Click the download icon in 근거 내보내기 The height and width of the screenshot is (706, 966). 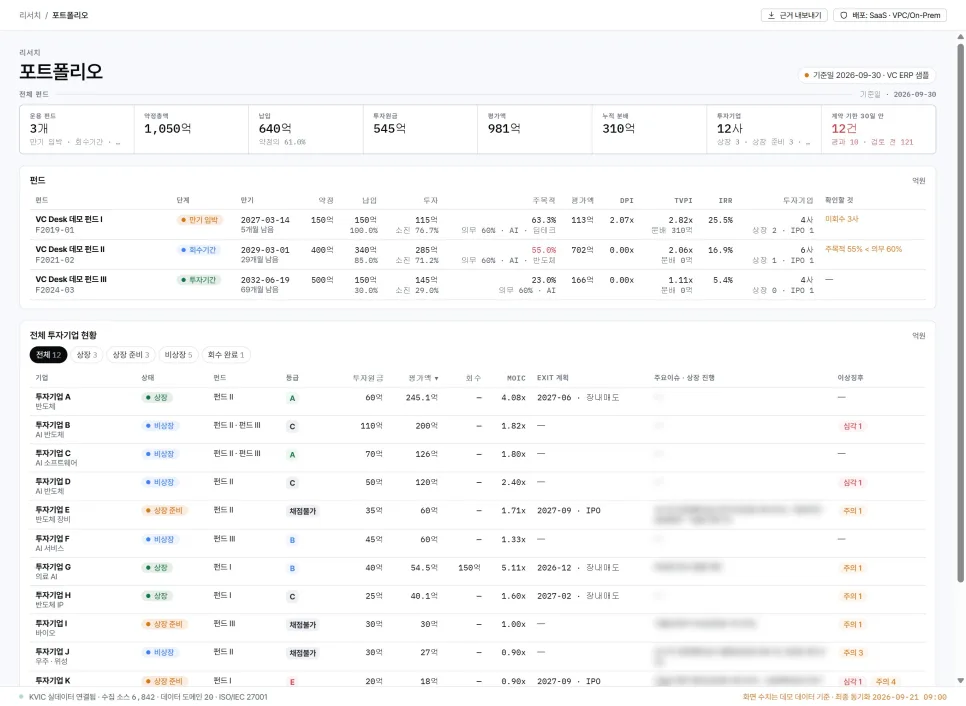(x=771, y=15)
